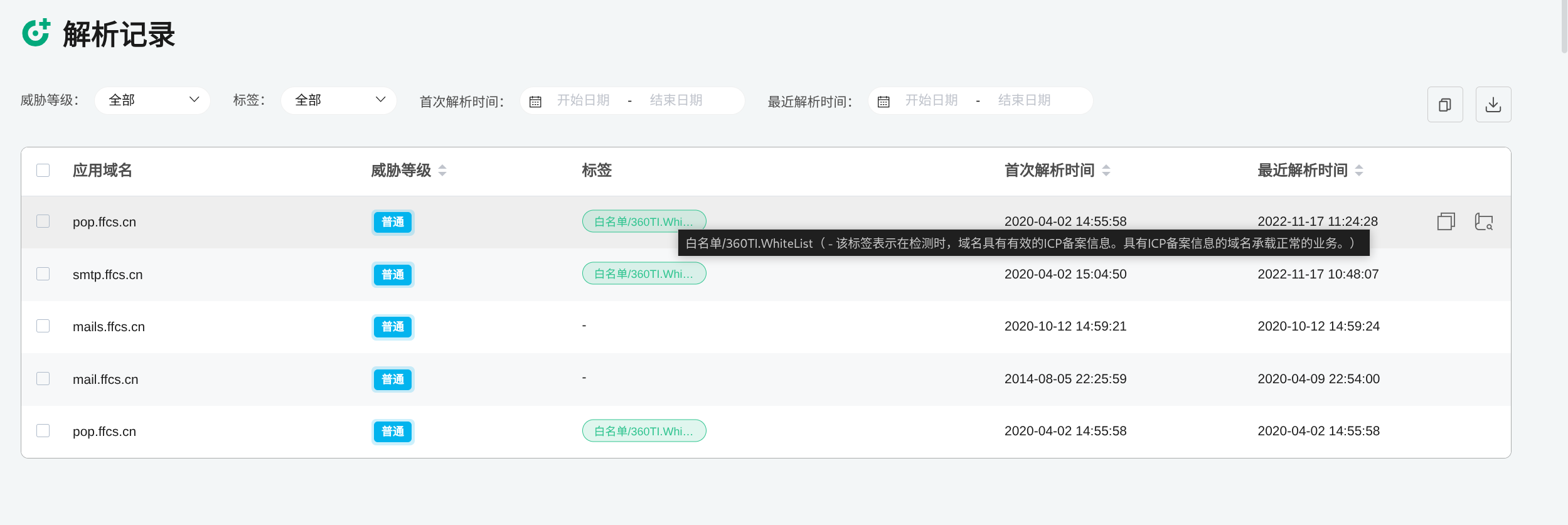This screenshot has height=525, width=1568.
Task: Click the mails.ffcs.cn domain name
Action: [x=109, y=327]
